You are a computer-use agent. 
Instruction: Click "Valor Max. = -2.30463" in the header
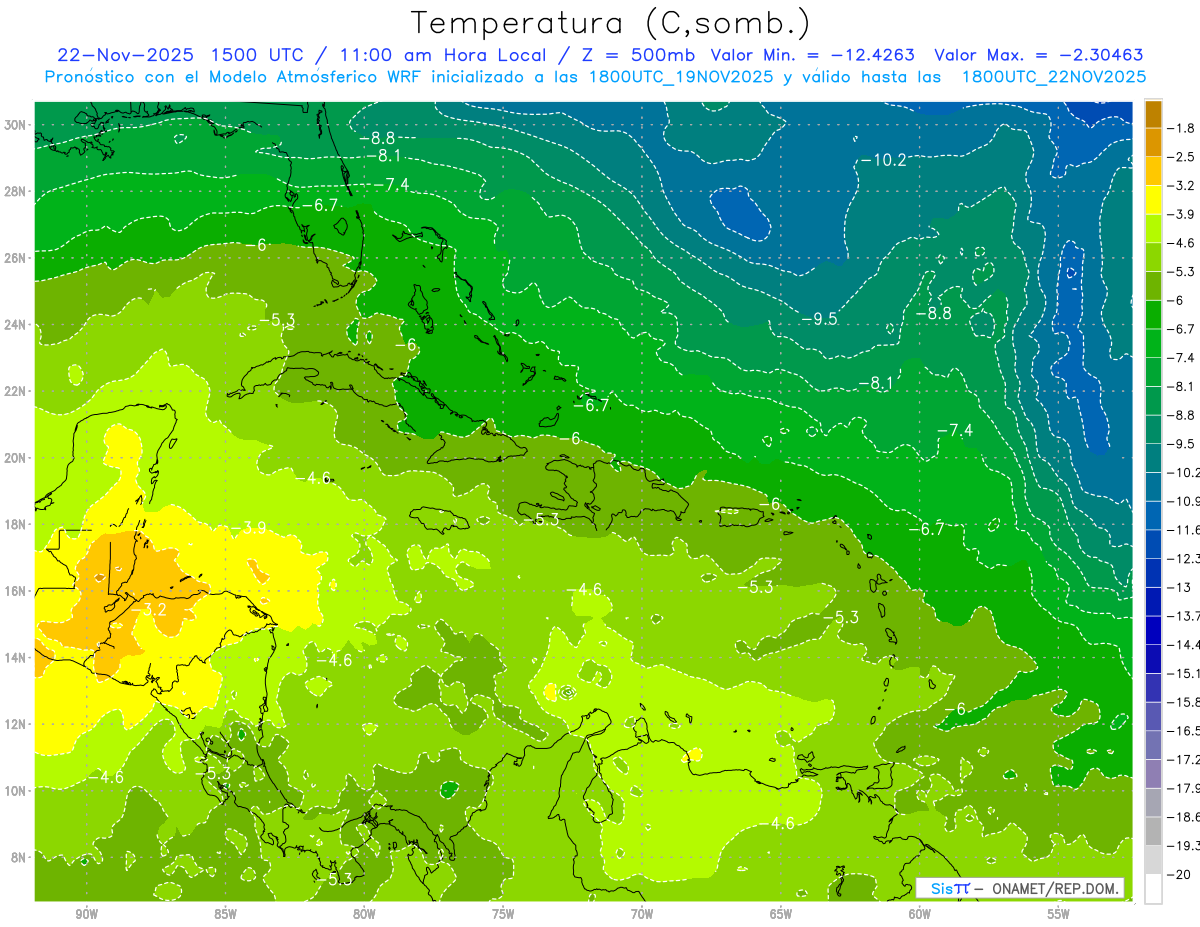[x=1038, y=55]
